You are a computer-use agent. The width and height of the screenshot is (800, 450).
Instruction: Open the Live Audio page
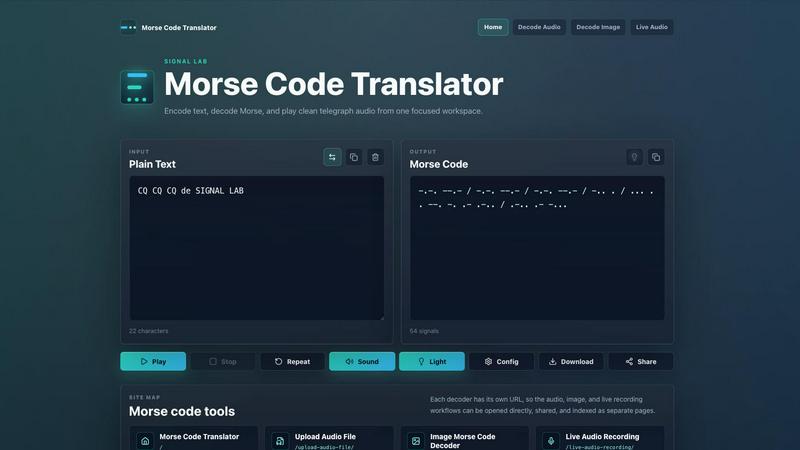click(652, 27)
